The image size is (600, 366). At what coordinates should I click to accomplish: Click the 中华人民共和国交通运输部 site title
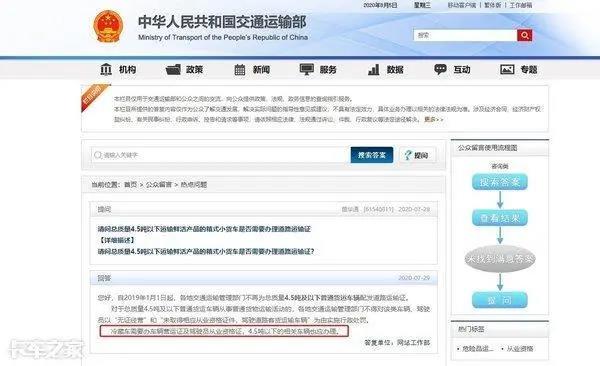[222, 22]
